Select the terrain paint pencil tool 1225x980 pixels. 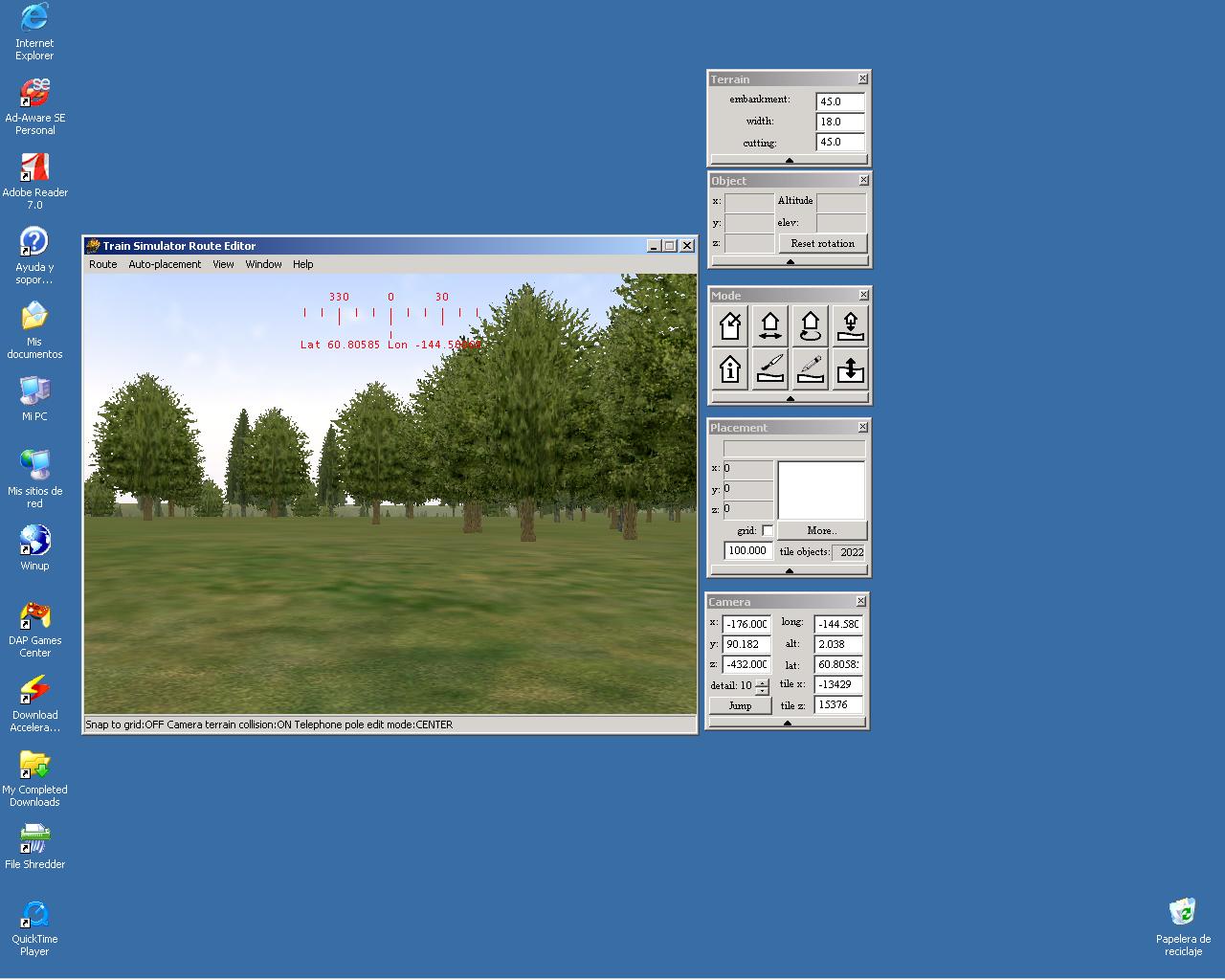click(811, 368)
